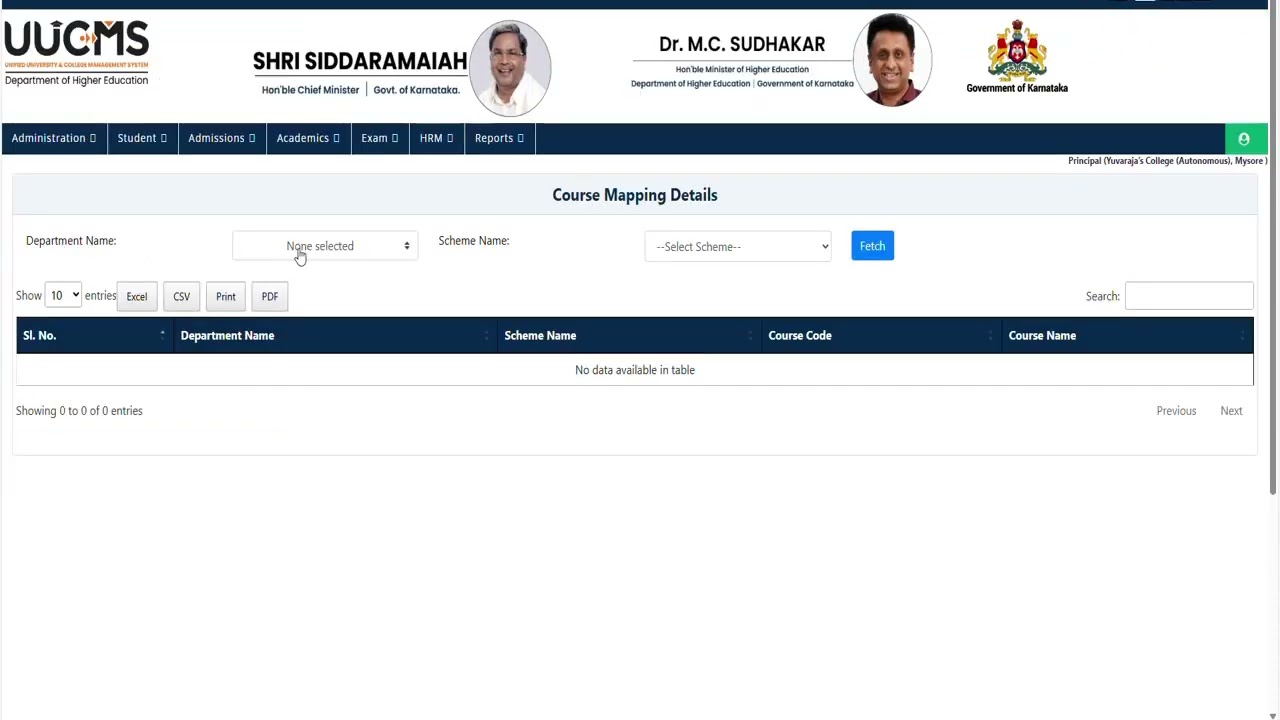Viewport: 1280px width, 720px height.
Task: Click the UUCMS logo
Action: (x=76, y=53)
